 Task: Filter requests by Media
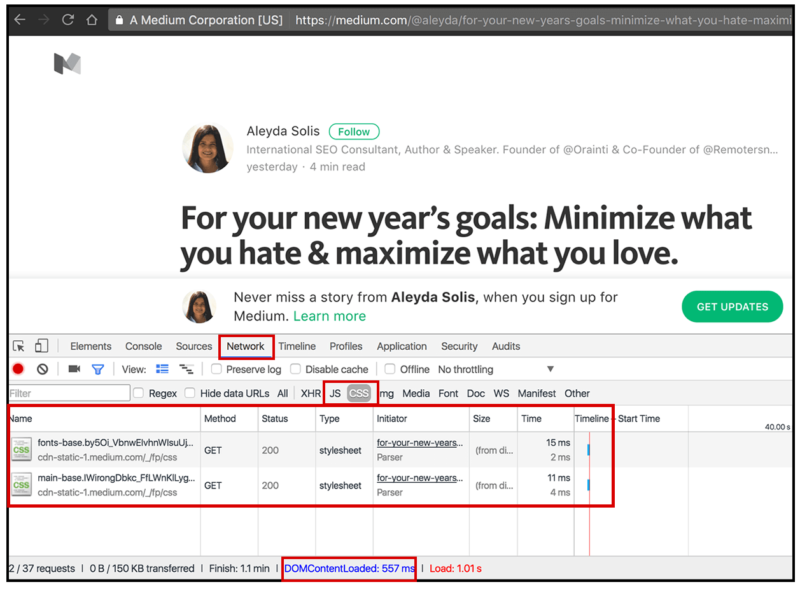(416, 393)
